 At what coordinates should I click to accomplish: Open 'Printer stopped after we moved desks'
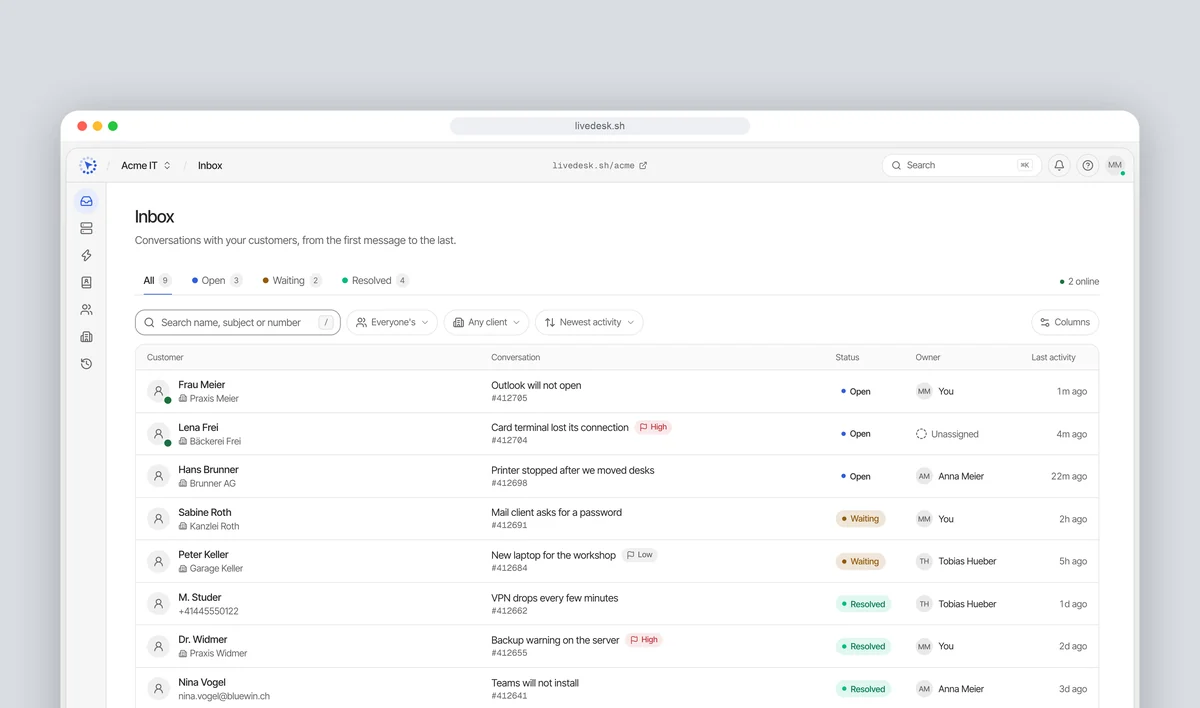573,470
